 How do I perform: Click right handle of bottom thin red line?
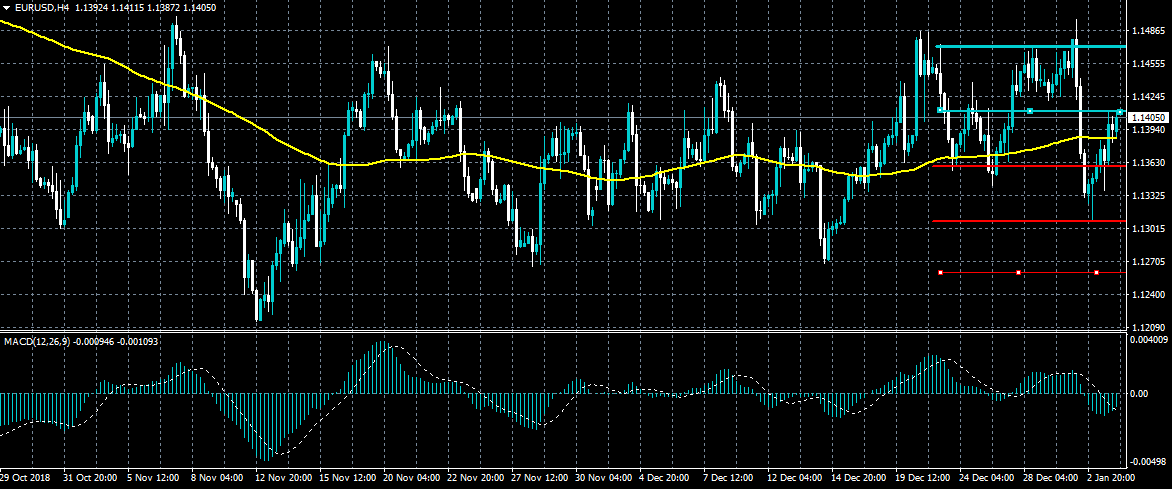[1097, 272]
